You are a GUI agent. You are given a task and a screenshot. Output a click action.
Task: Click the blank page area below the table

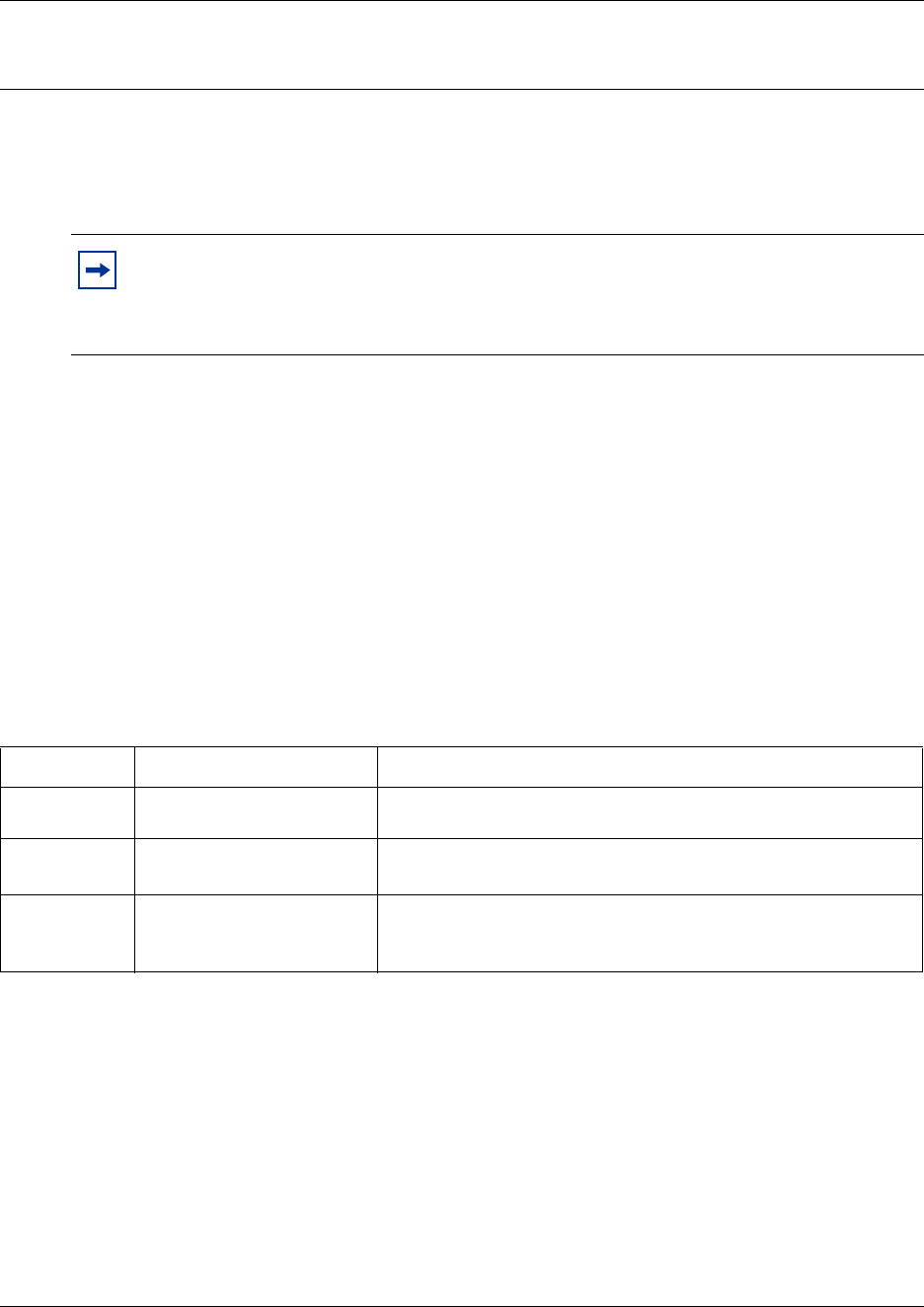coord(462,1135)
